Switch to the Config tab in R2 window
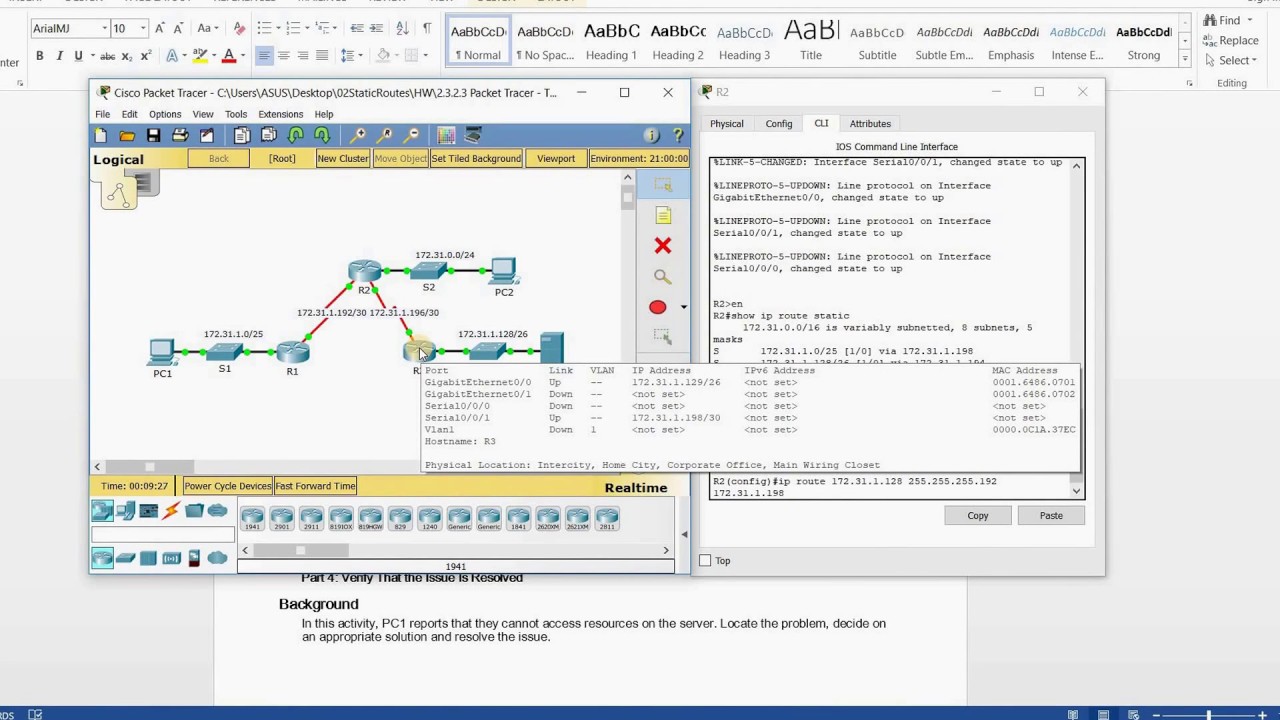1280x720 pixels. click(779, 124)
